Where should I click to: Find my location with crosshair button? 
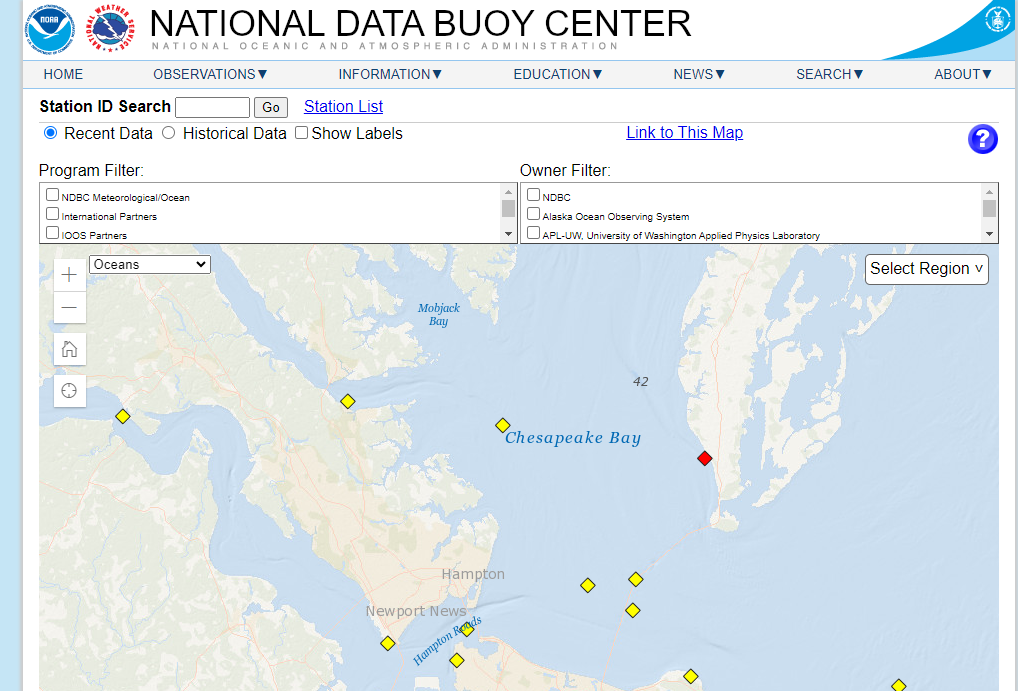coord(69,390)
